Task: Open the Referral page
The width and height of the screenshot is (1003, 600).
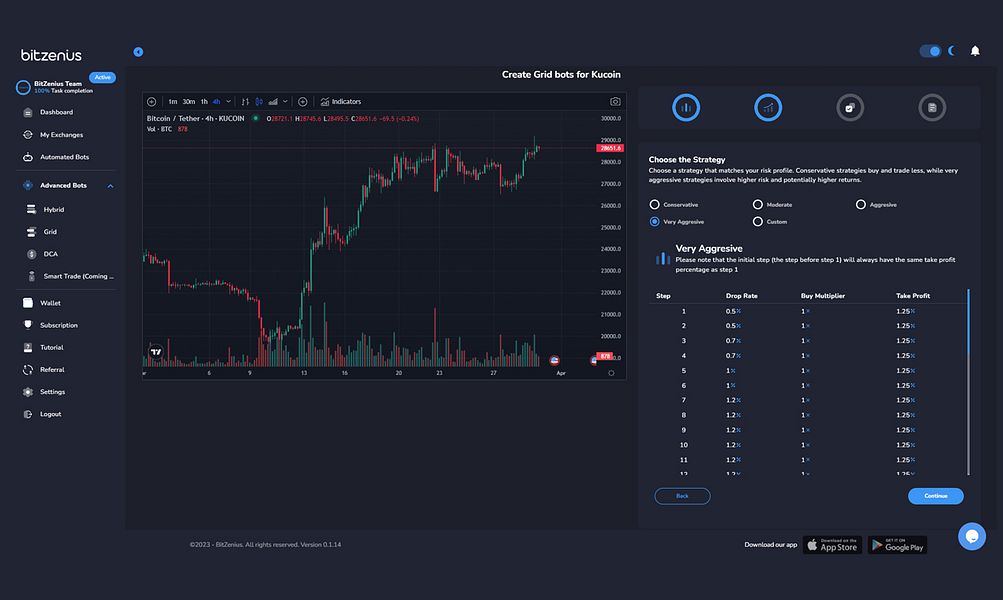Action: (x=52, y=370)
